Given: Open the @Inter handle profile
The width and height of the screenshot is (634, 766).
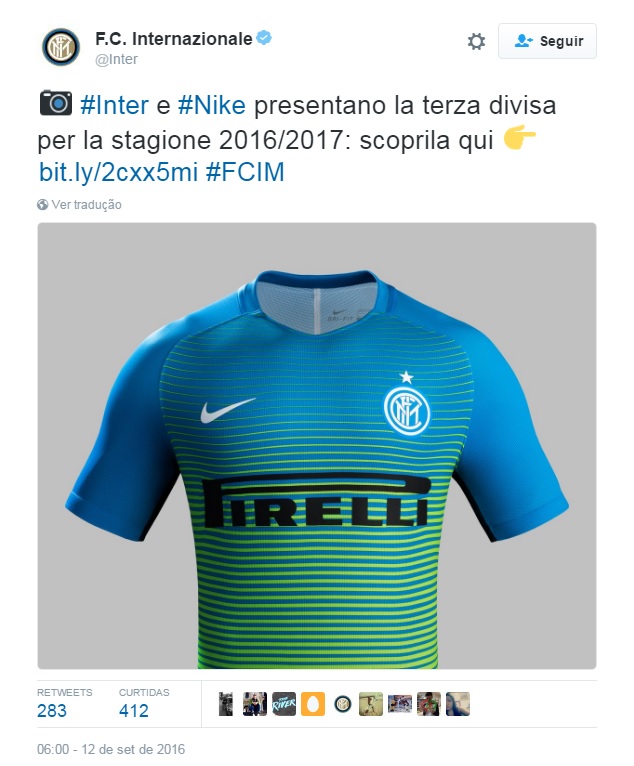Looking at the screenshot, I should [x=116, y=59].
